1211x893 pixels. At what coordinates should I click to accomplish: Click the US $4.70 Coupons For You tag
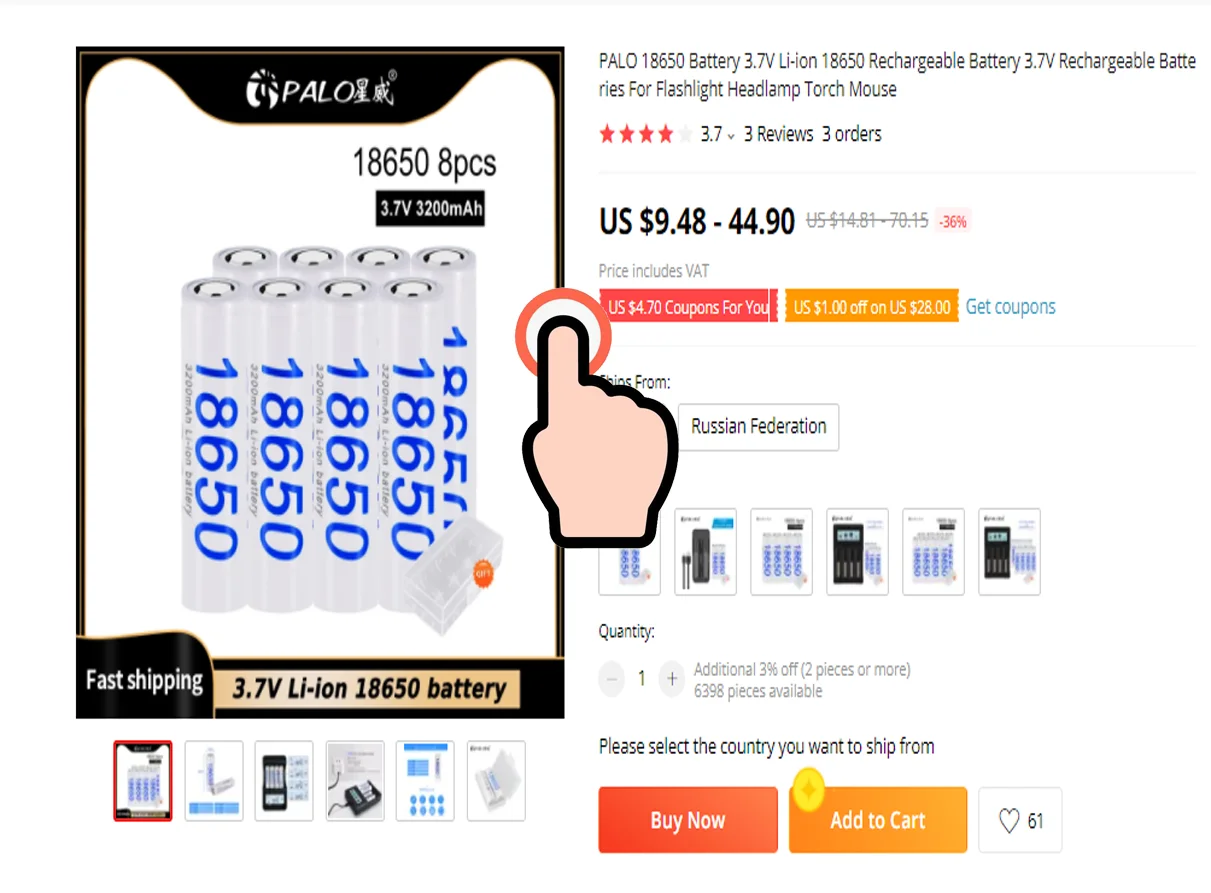(688, 307)
